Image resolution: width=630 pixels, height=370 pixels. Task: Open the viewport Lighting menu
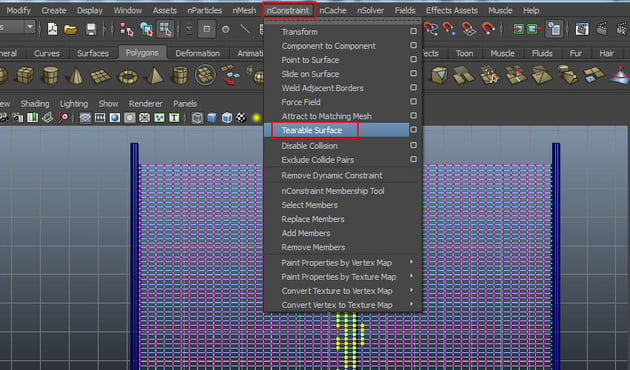74,104
